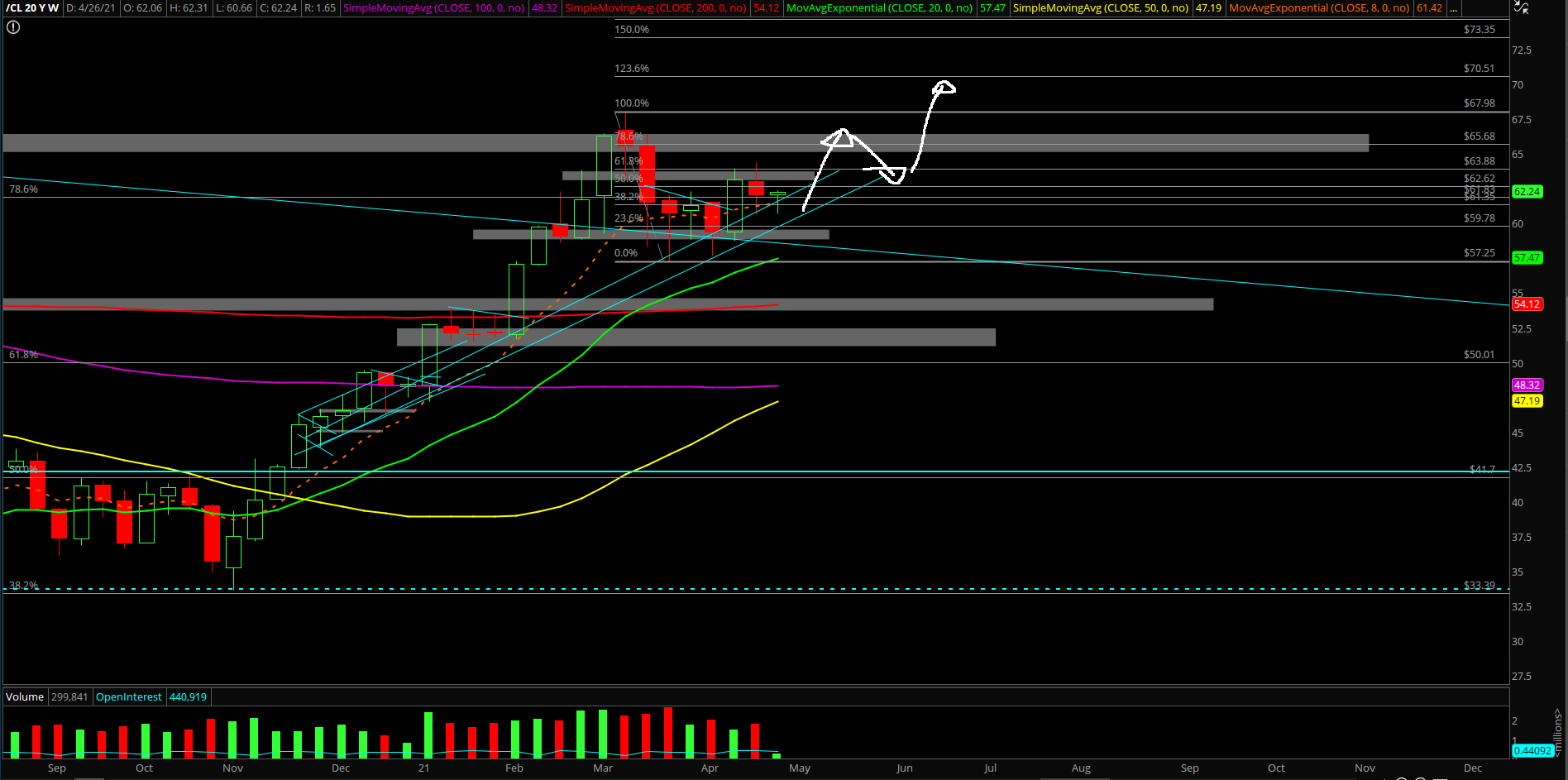
Task: Click the cyan 0.44092 volume bubble
Action: tap(1532, 750)
